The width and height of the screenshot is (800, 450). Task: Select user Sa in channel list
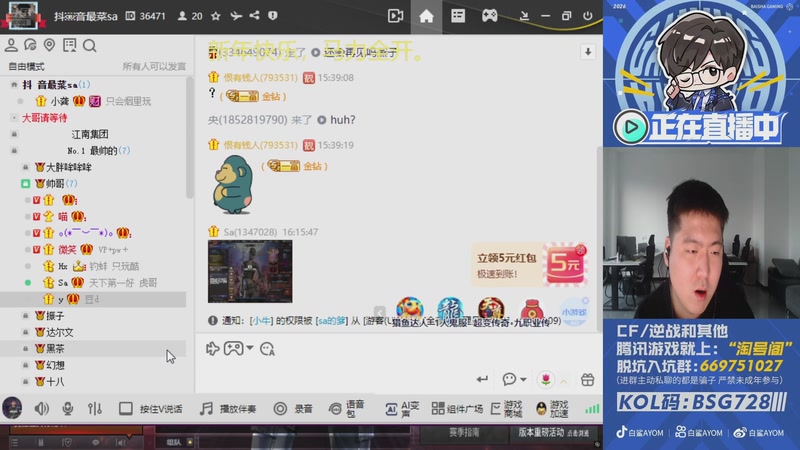click(62, 283)
